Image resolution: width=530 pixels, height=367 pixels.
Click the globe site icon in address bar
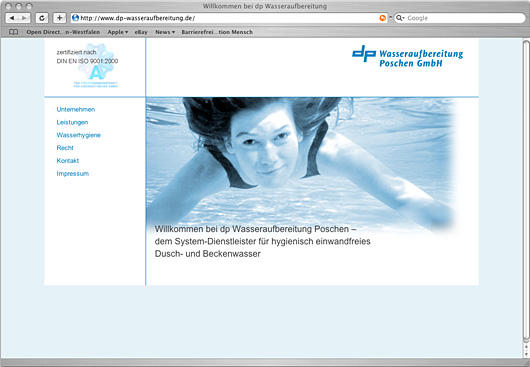pos(76,18)
